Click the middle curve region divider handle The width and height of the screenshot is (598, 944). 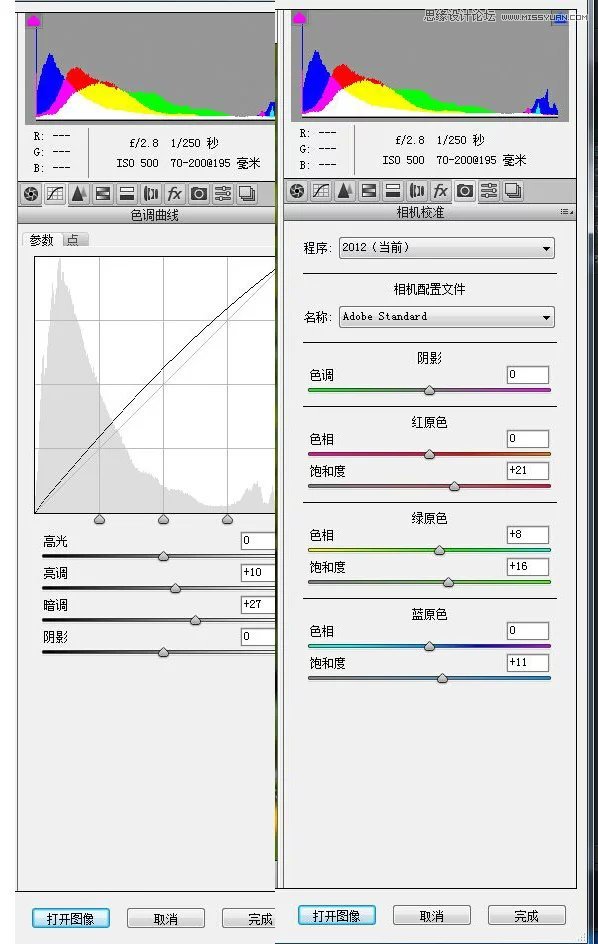(x=163, y=520)
